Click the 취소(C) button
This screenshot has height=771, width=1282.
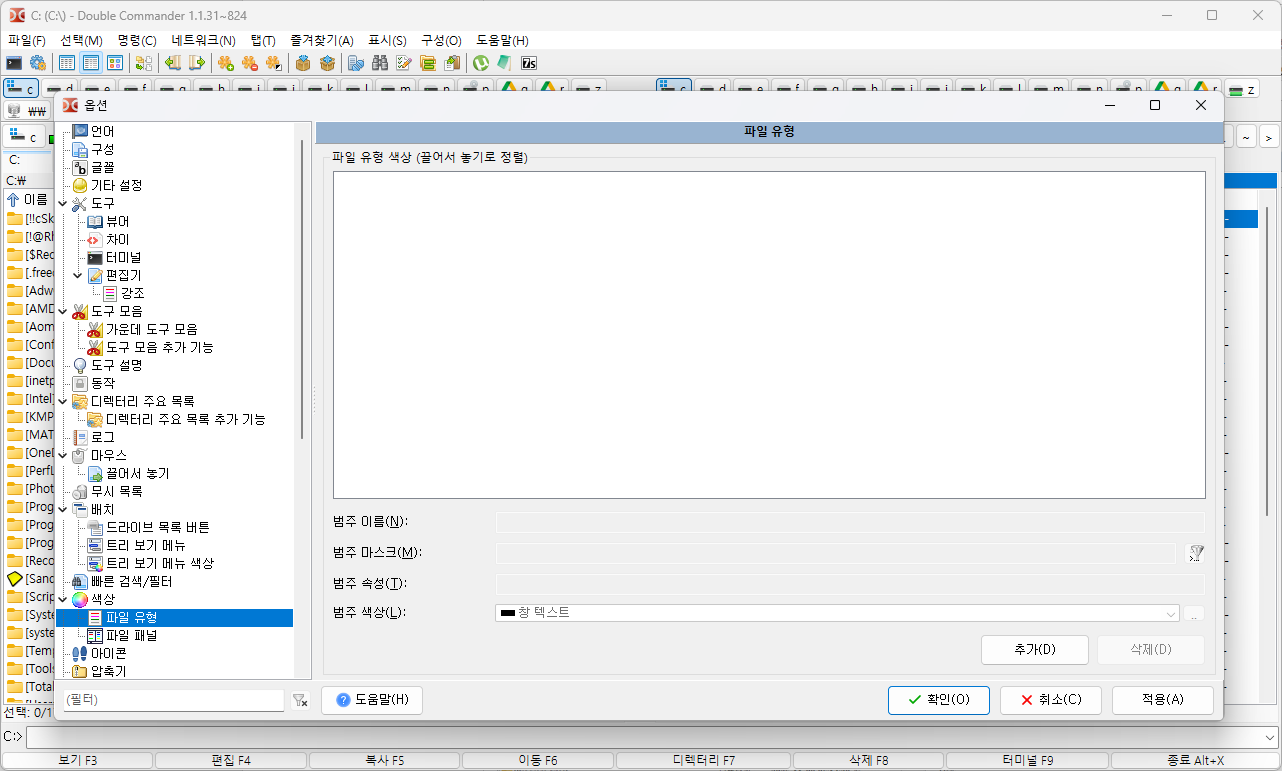coord(1050,700)
